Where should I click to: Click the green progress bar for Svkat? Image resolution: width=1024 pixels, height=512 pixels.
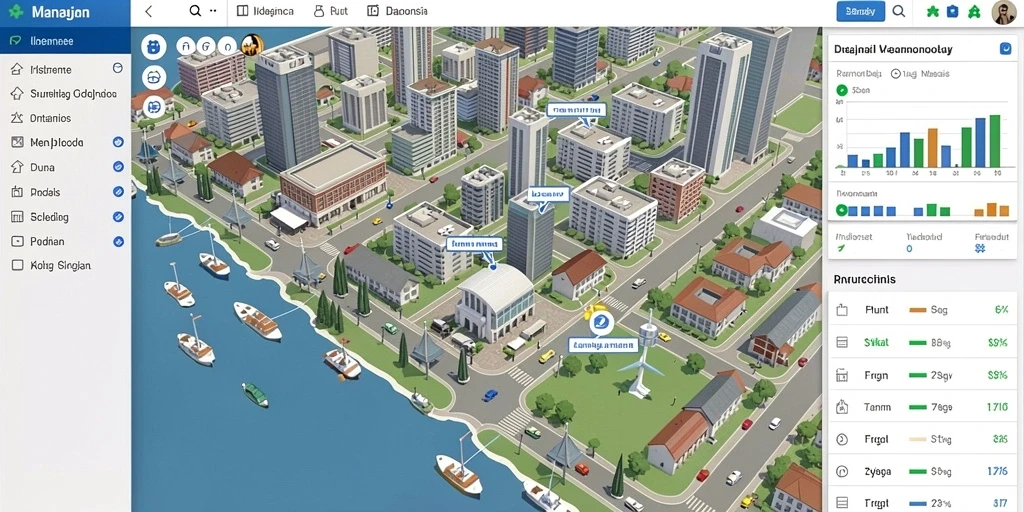coord(918,342)
